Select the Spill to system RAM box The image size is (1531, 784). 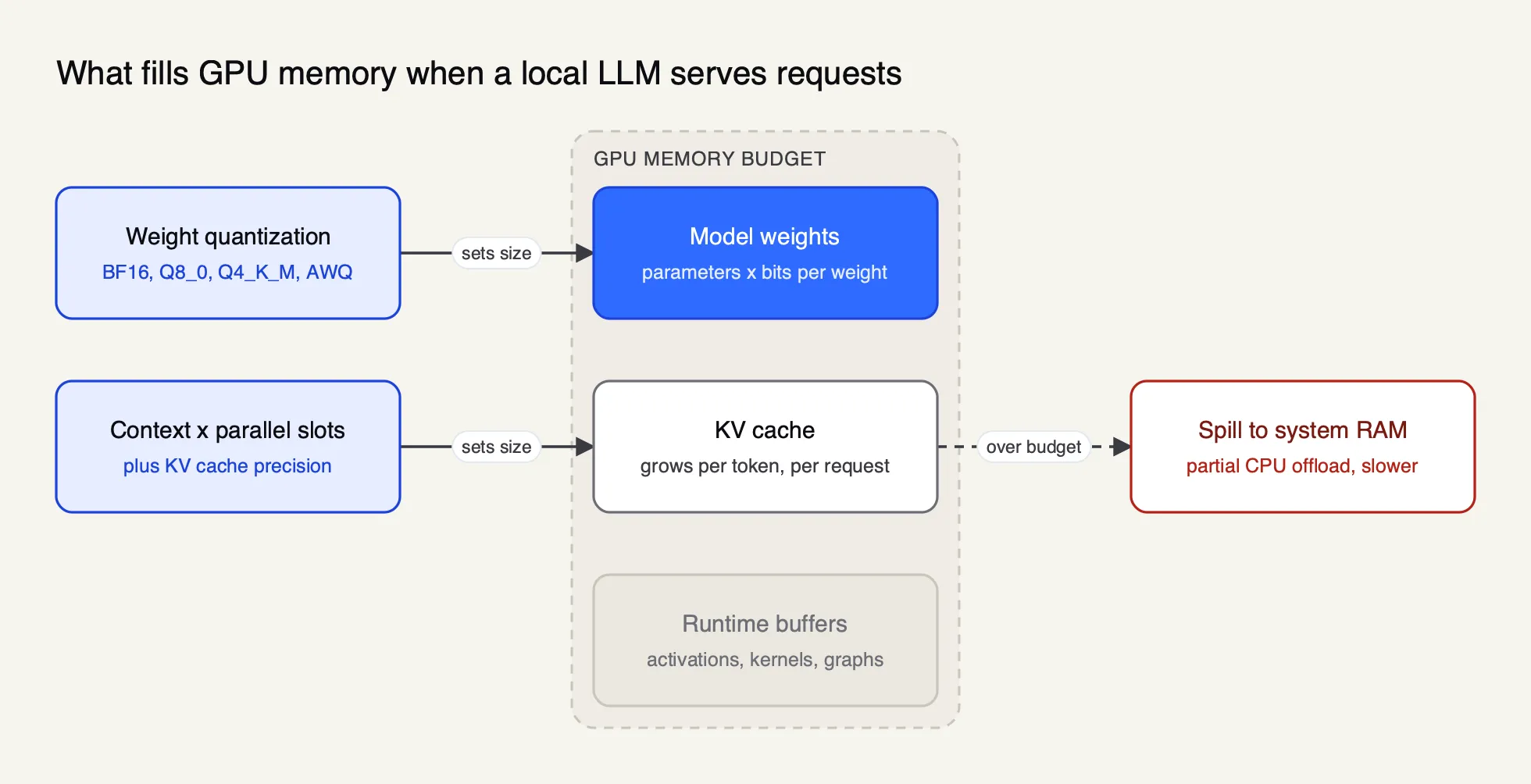point(1303,447)
